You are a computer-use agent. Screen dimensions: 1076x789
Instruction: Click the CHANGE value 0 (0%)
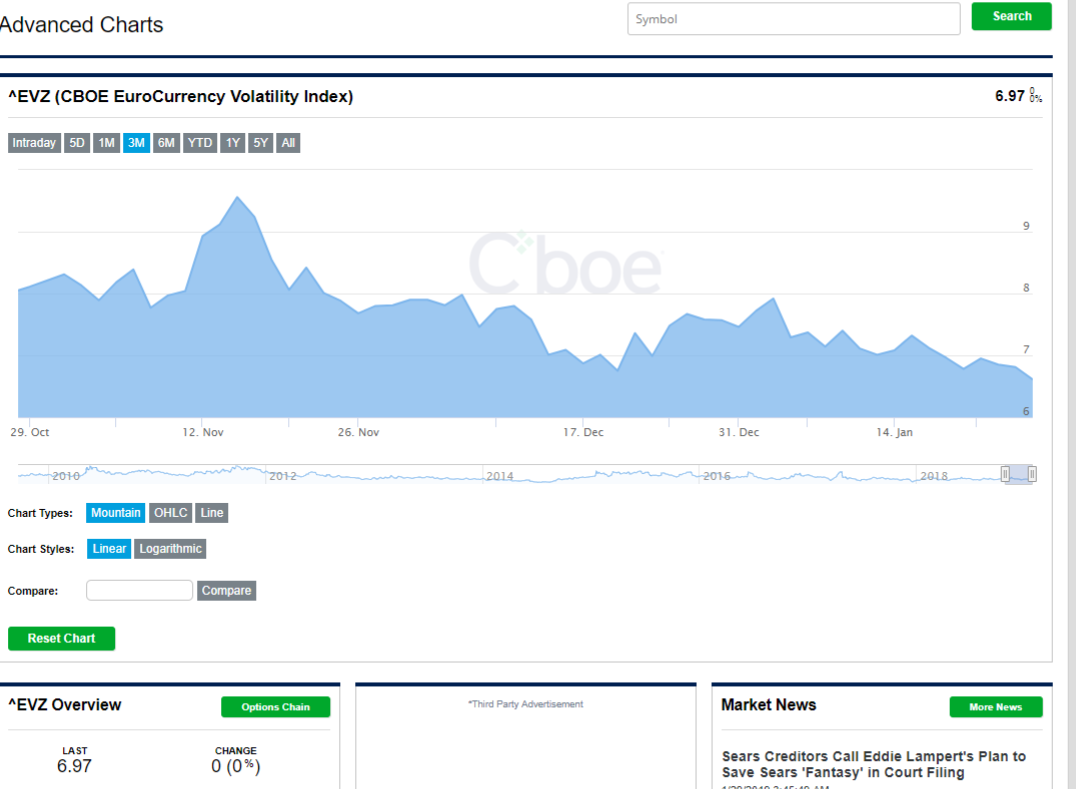click(x=235, y=766)
